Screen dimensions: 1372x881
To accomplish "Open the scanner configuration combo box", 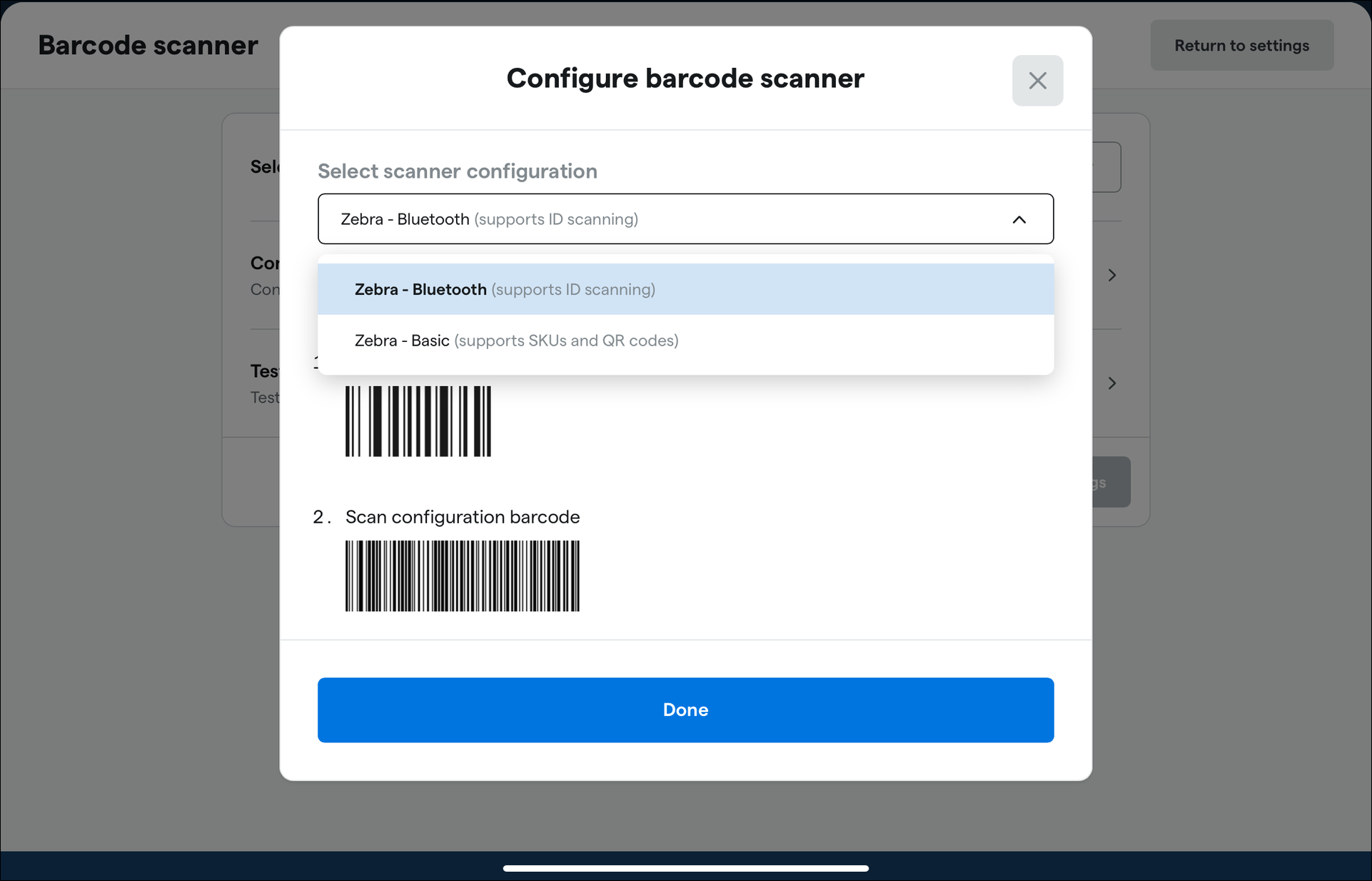I will pos(685,218).
